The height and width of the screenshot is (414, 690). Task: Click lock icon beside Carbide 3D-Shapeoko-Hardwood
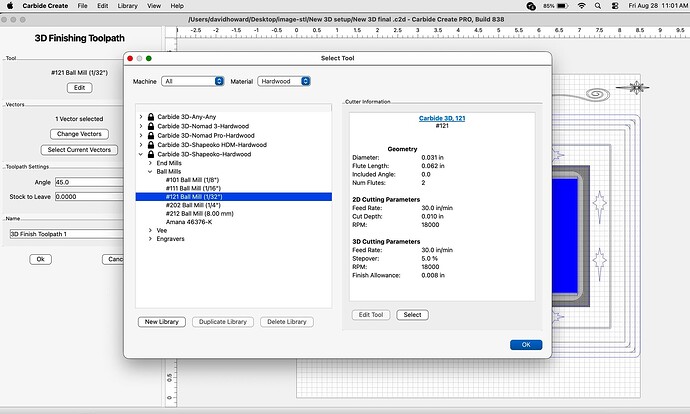click(x=151, y=154)
